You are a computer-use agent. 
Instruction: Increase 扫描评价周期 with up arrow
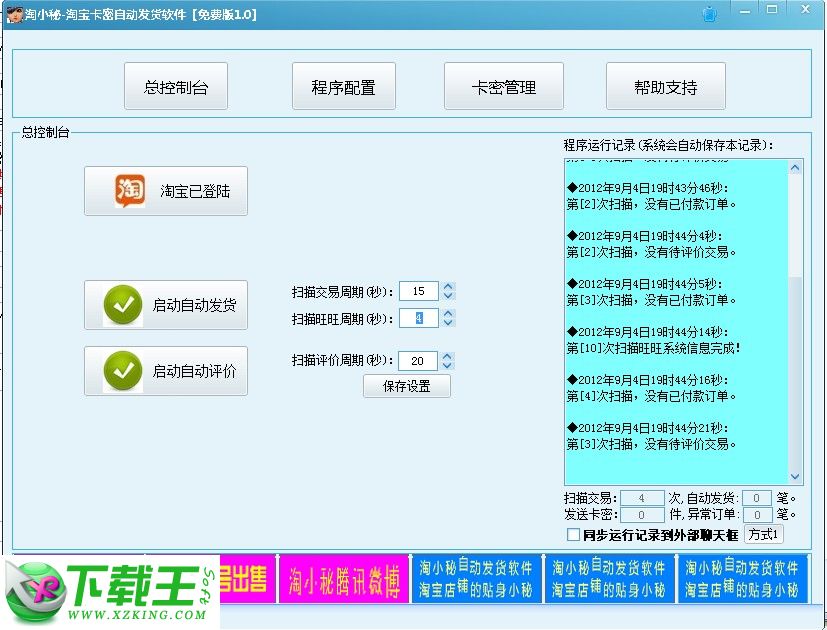coord(447,356)
